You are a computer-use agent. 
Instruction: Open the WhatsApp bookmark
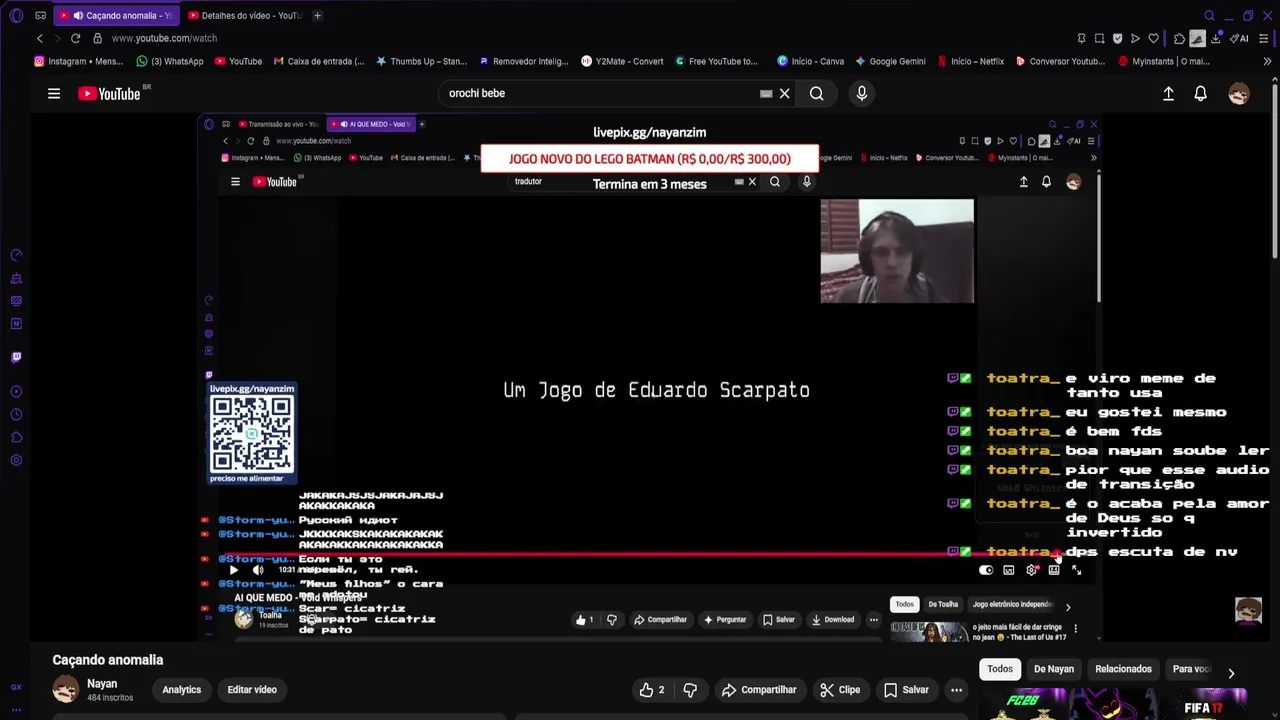click(x=170, y=61)
